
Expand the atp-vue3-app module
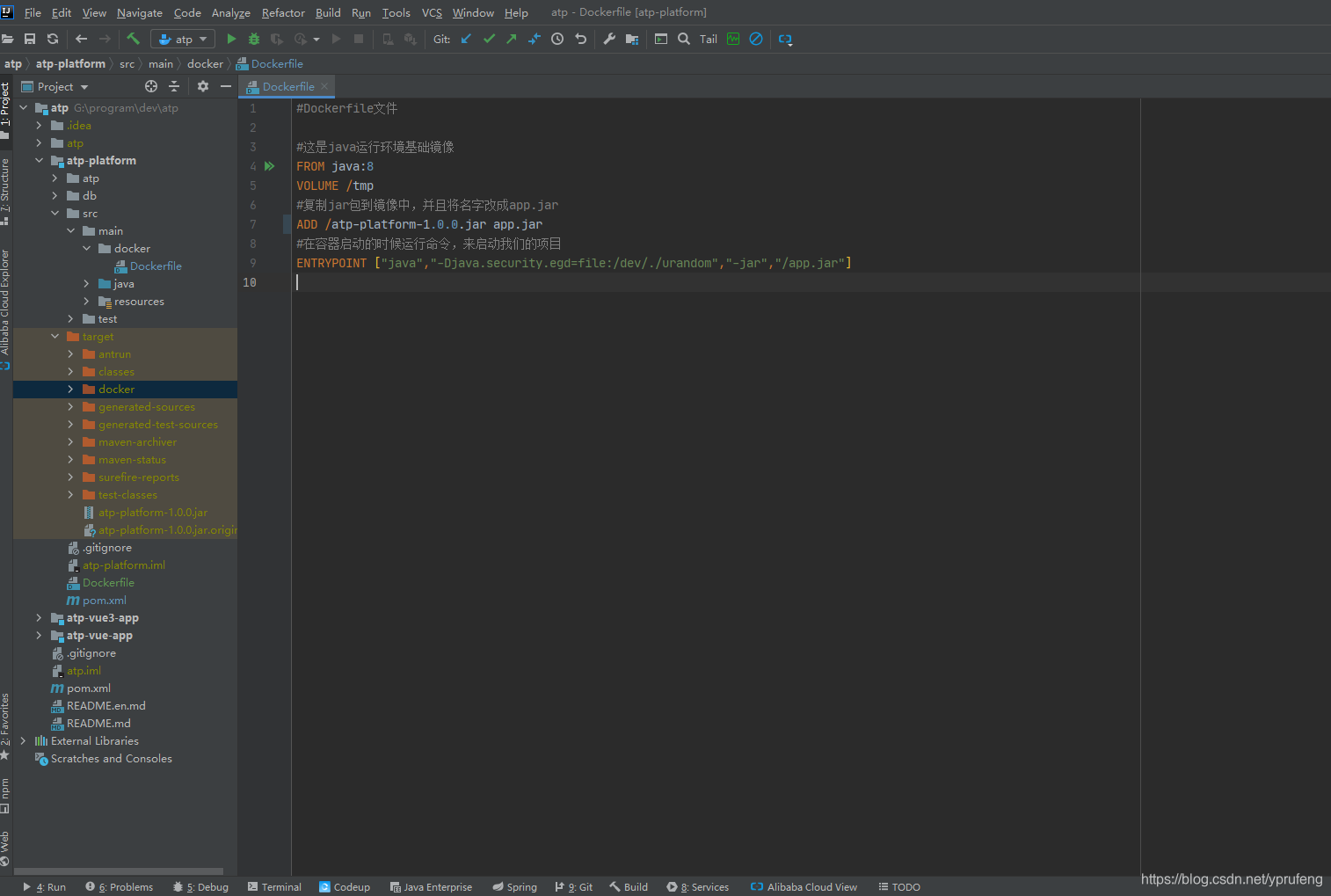point(38,617)
